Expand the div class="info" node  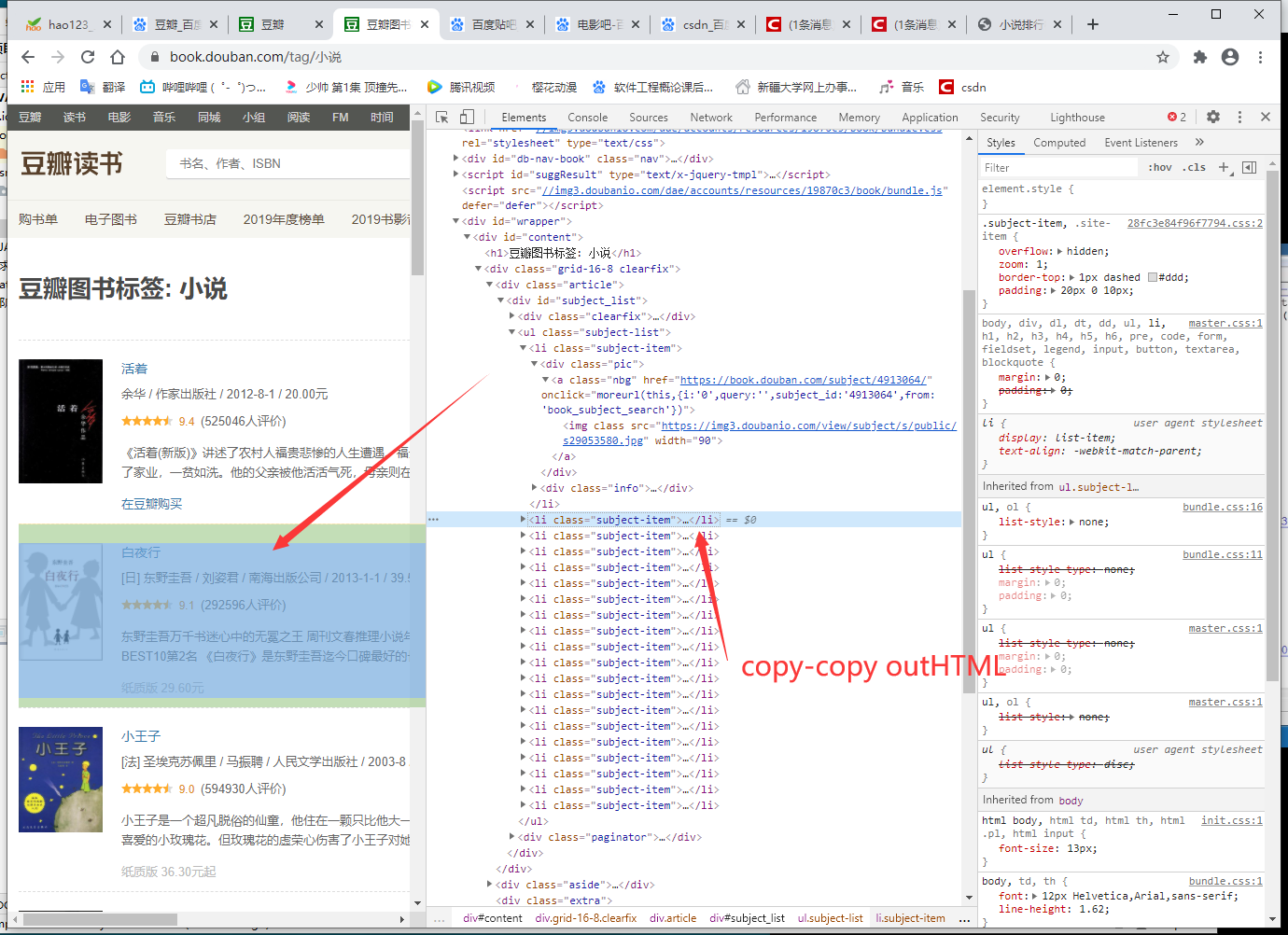pyautogui.click(x=535, y=487)
